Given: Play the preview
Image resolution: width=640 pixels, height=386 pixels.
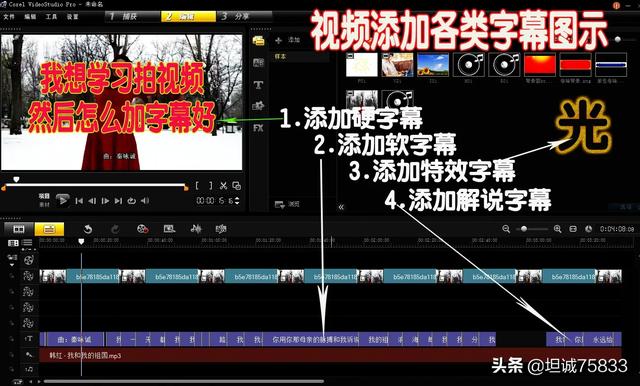Looking at the screenshot, I should click(62, 200).
